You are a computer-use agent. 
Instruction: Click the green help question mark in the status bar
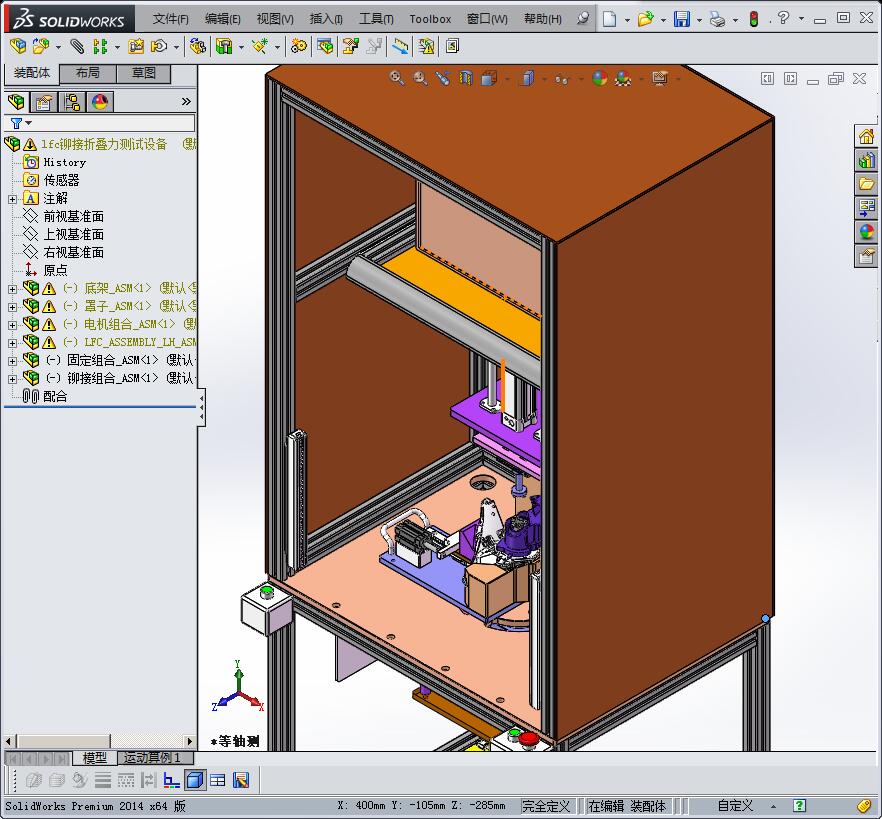tap(799, 806)
